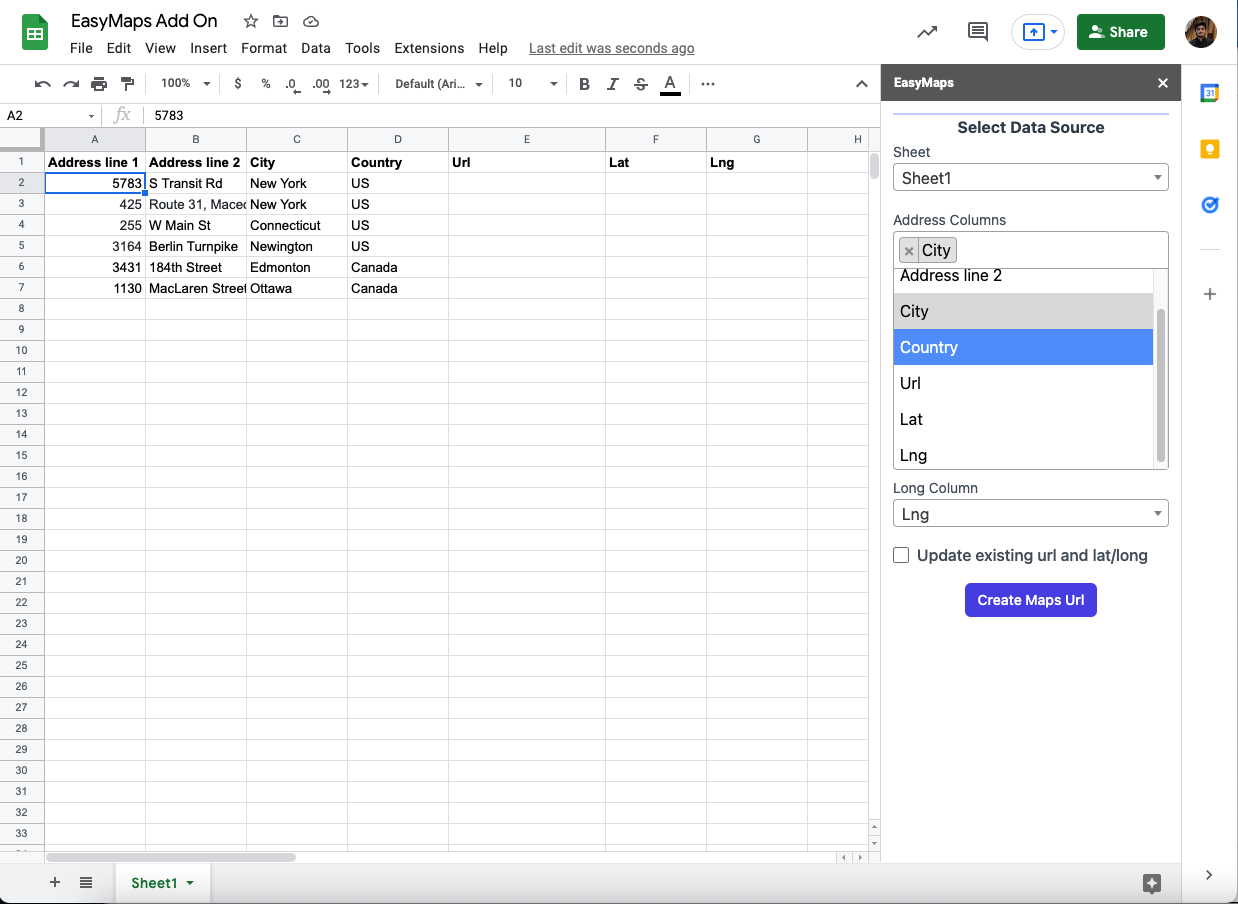
Task: Click the Address Columns input field
Action: (1031, 250)
